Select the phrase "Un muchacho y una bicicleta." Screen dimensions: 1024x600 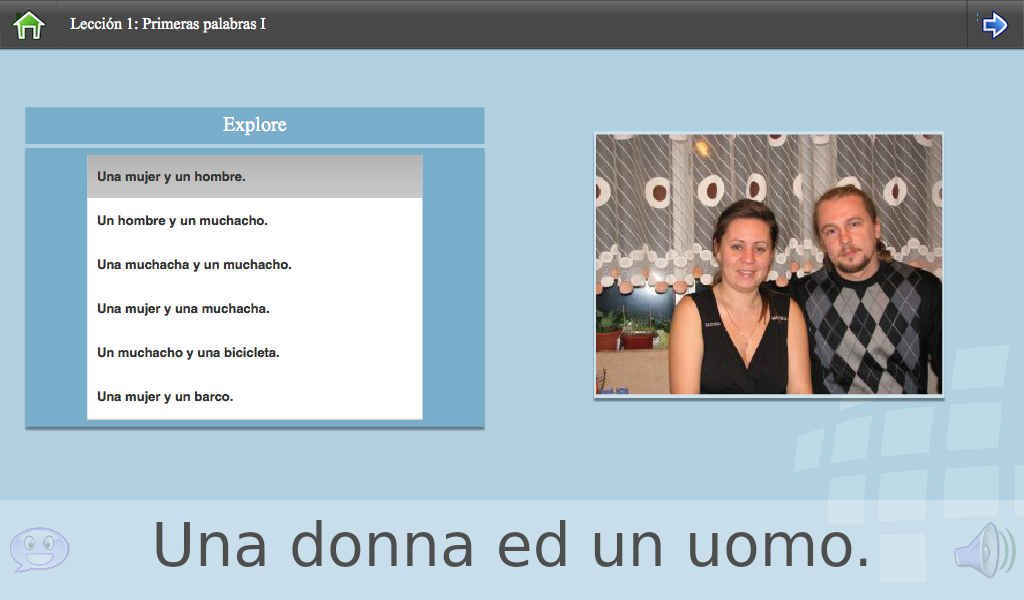255,353
